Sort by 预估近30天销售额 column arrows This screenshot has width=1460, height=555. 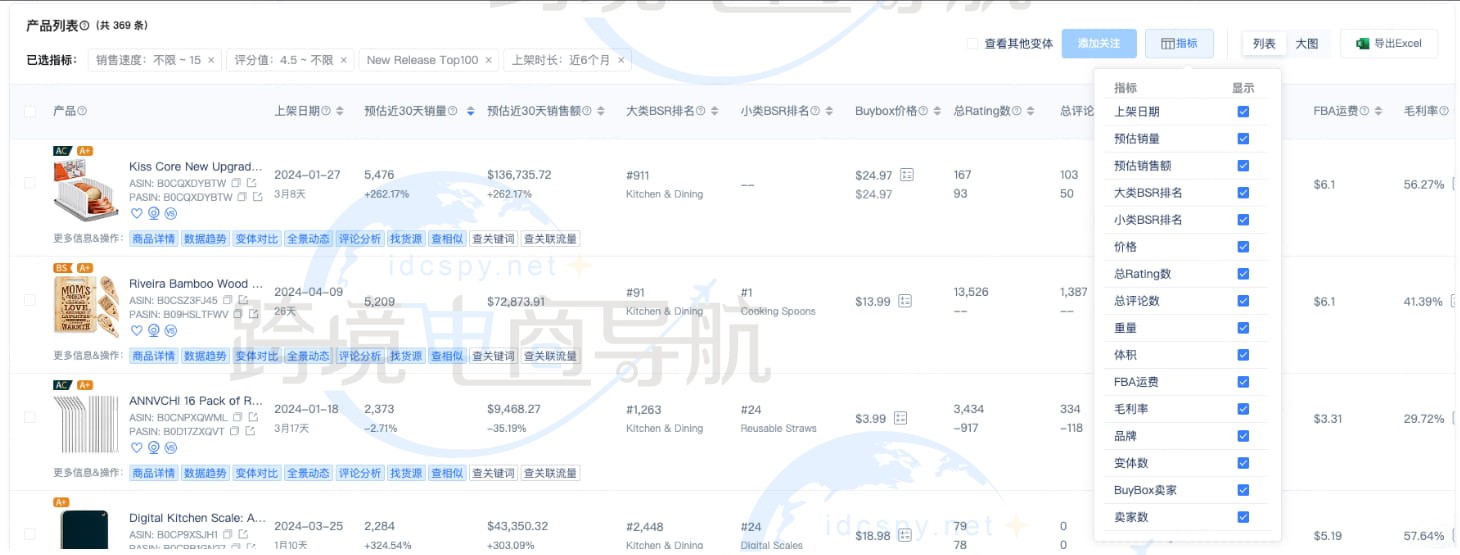click(600, 111)
